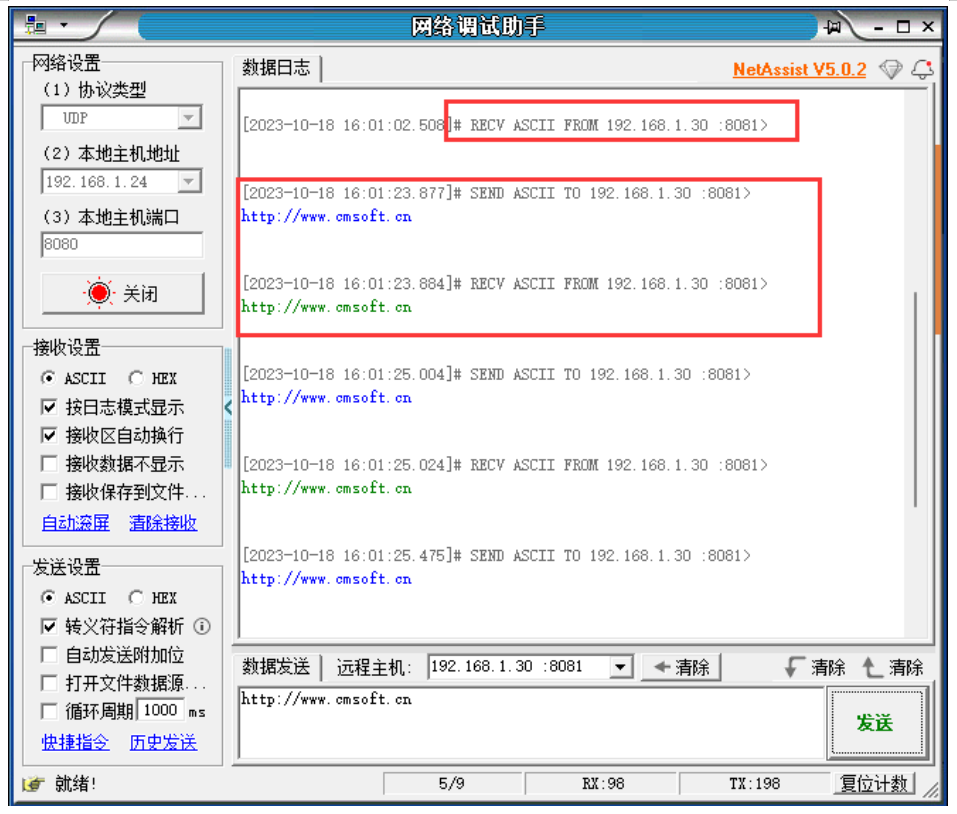
Task: Enable 自动发送附加位 checkbox
Action: click(x=49, y=655)
